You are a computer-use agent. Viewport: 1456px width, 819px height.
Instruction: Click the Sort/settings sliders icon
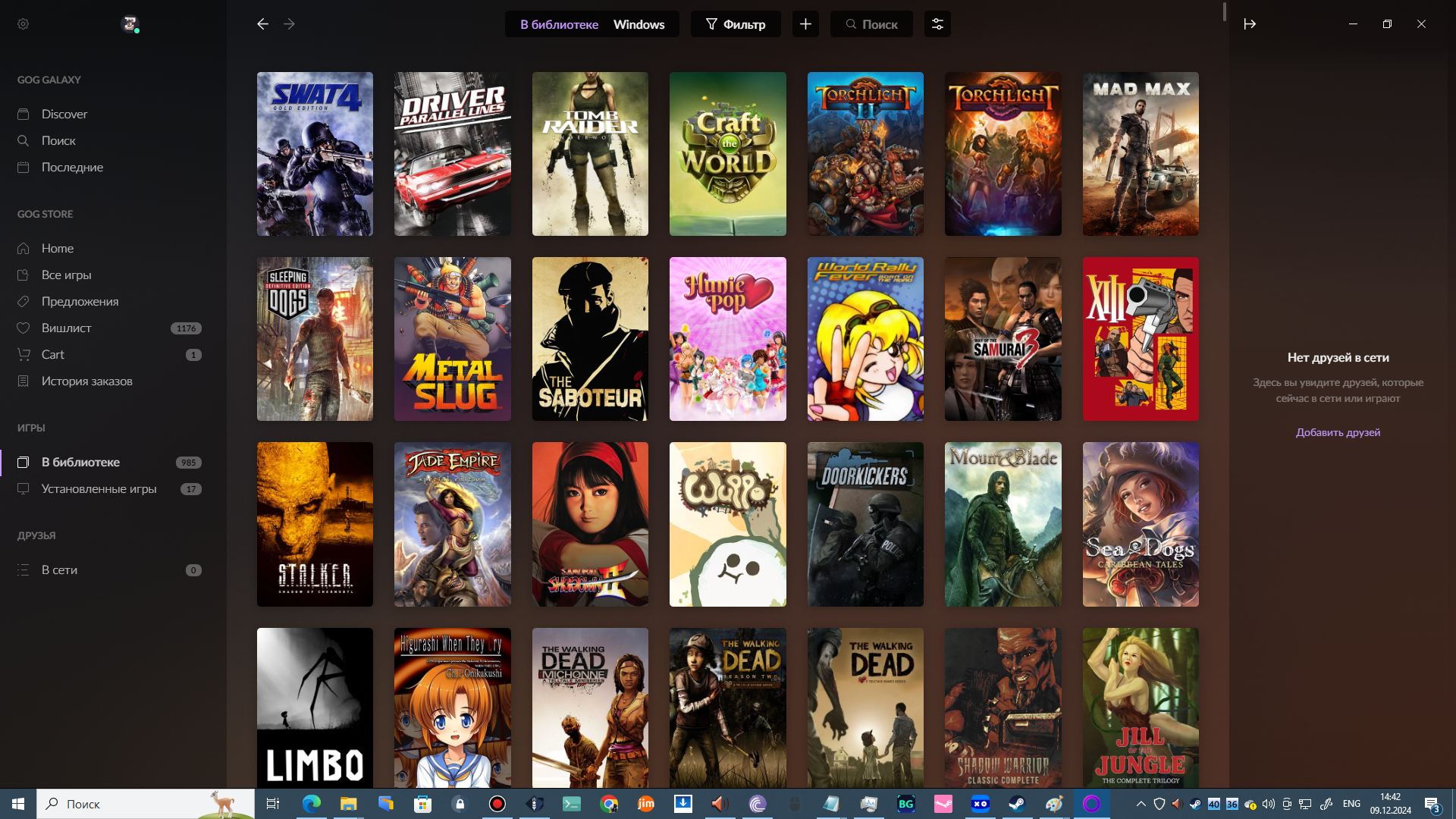click(x=937, y=24)
